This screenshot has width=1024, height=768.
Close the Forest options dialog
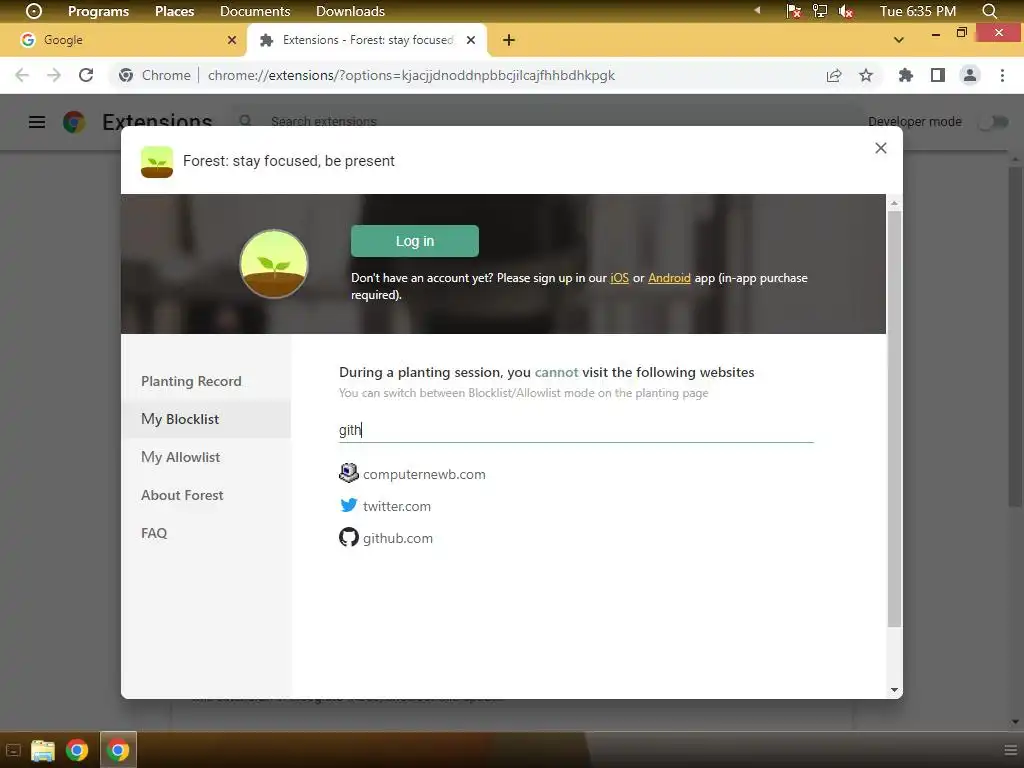tap(880, 148)
